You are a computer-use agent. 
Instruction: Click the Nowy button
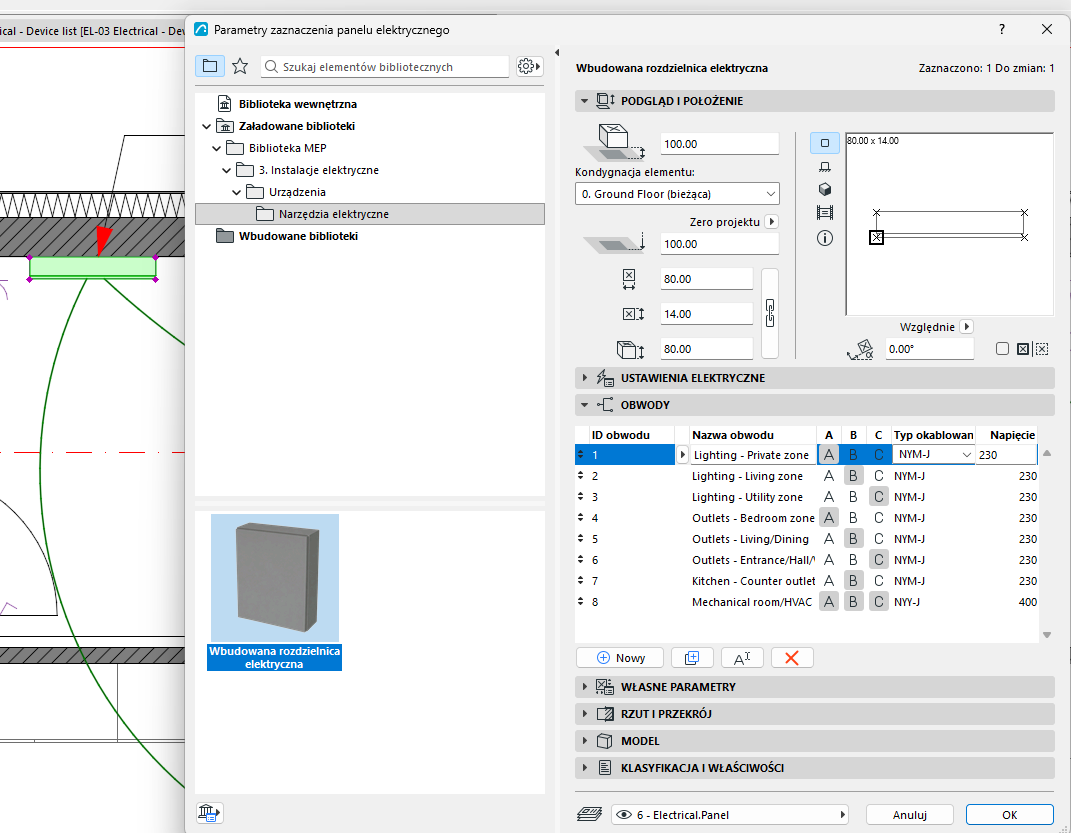(620, 658)
